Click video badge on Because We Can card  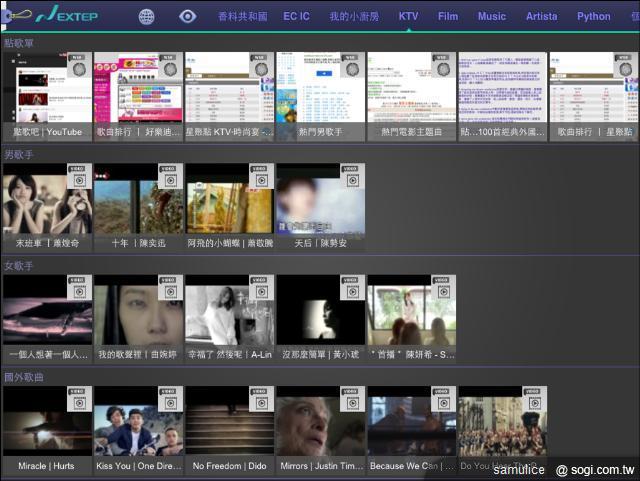[443, 399]
